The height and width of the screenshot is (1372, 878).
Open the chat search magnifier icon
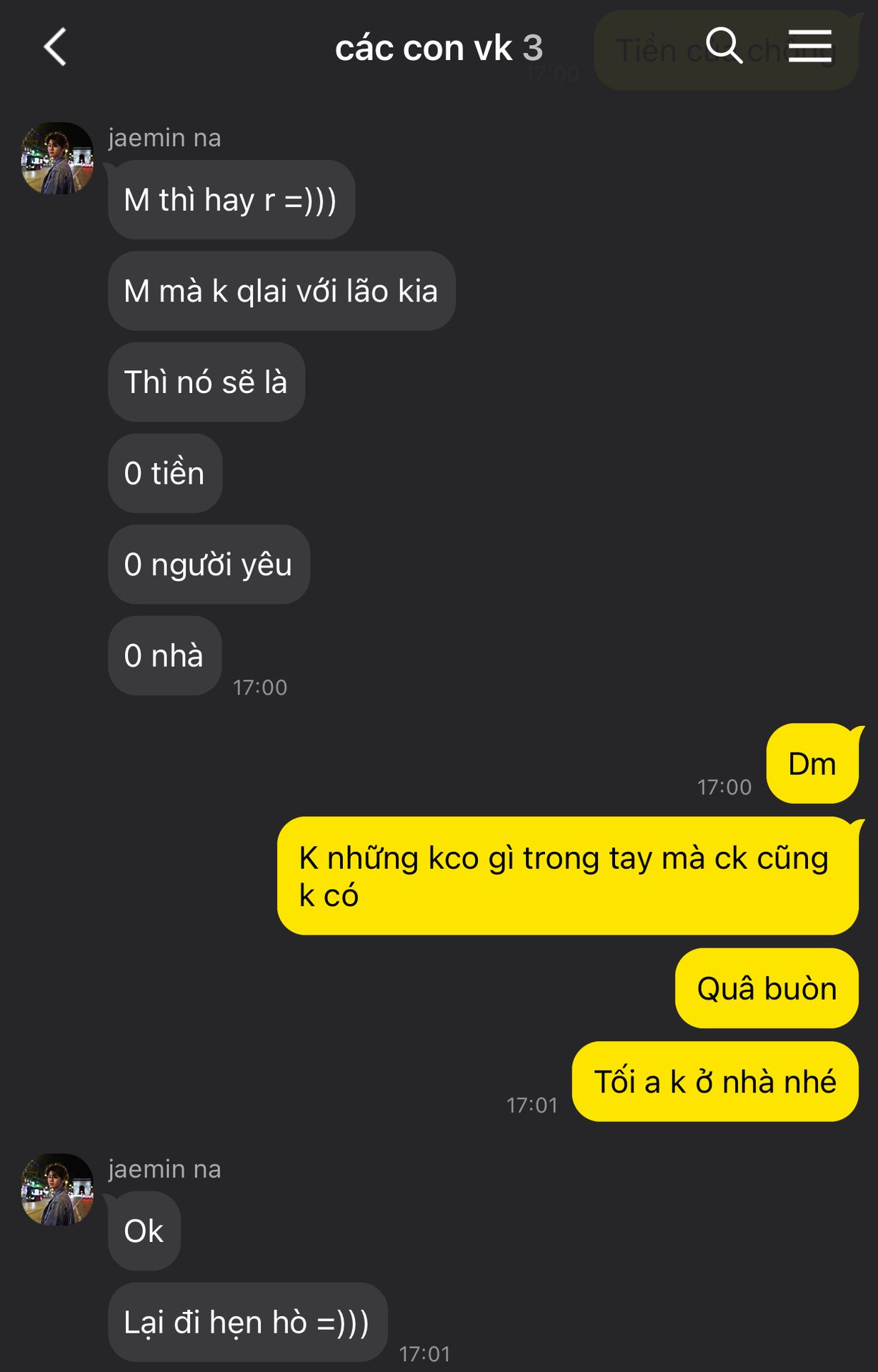pyautogui.click(x=724, y=46)
